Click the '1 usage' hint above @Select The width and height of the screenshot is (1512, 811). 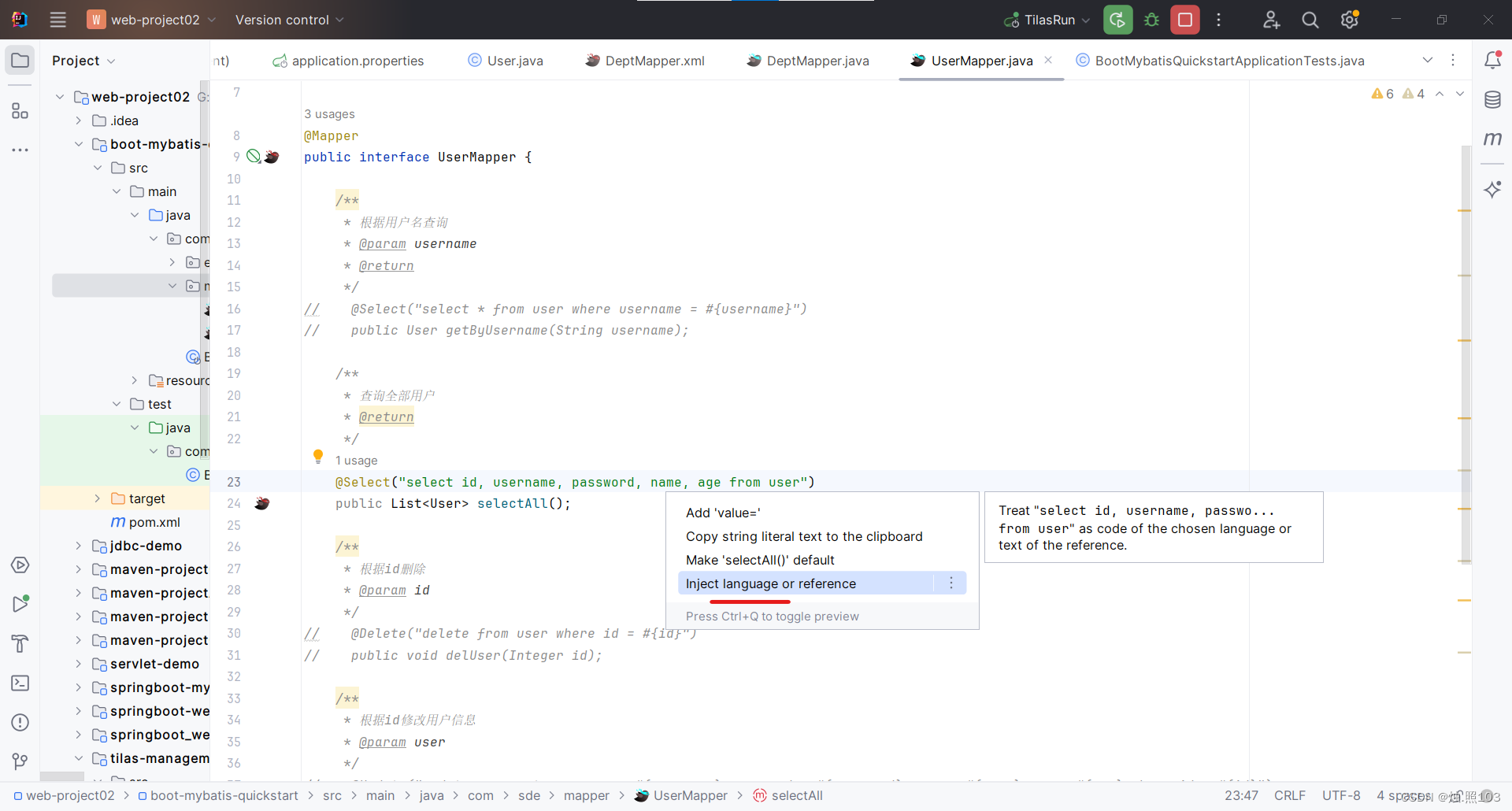point(356,461)
